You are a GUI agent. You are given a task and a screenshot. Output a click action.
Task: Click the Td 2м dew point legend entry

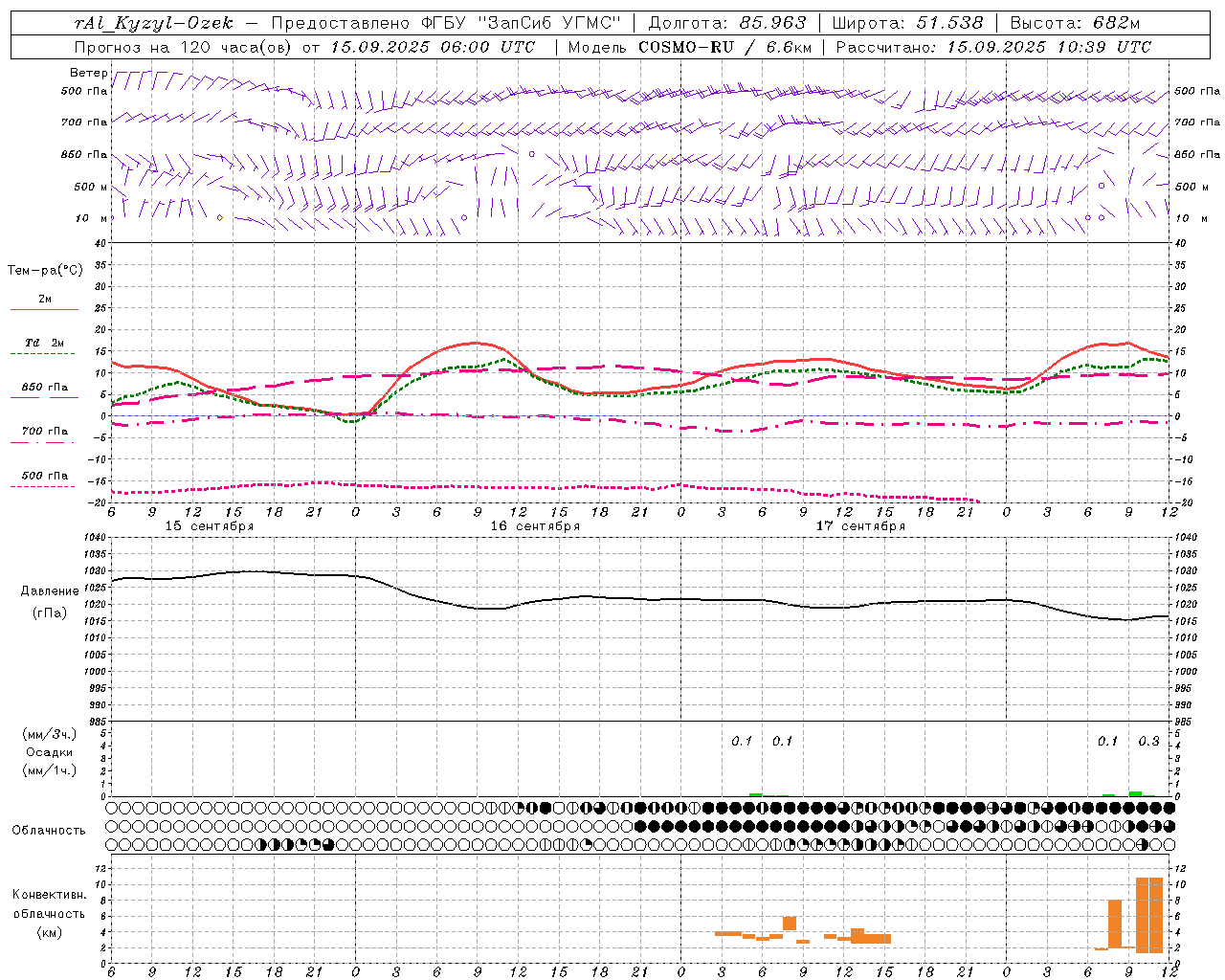tap(44, 343)
